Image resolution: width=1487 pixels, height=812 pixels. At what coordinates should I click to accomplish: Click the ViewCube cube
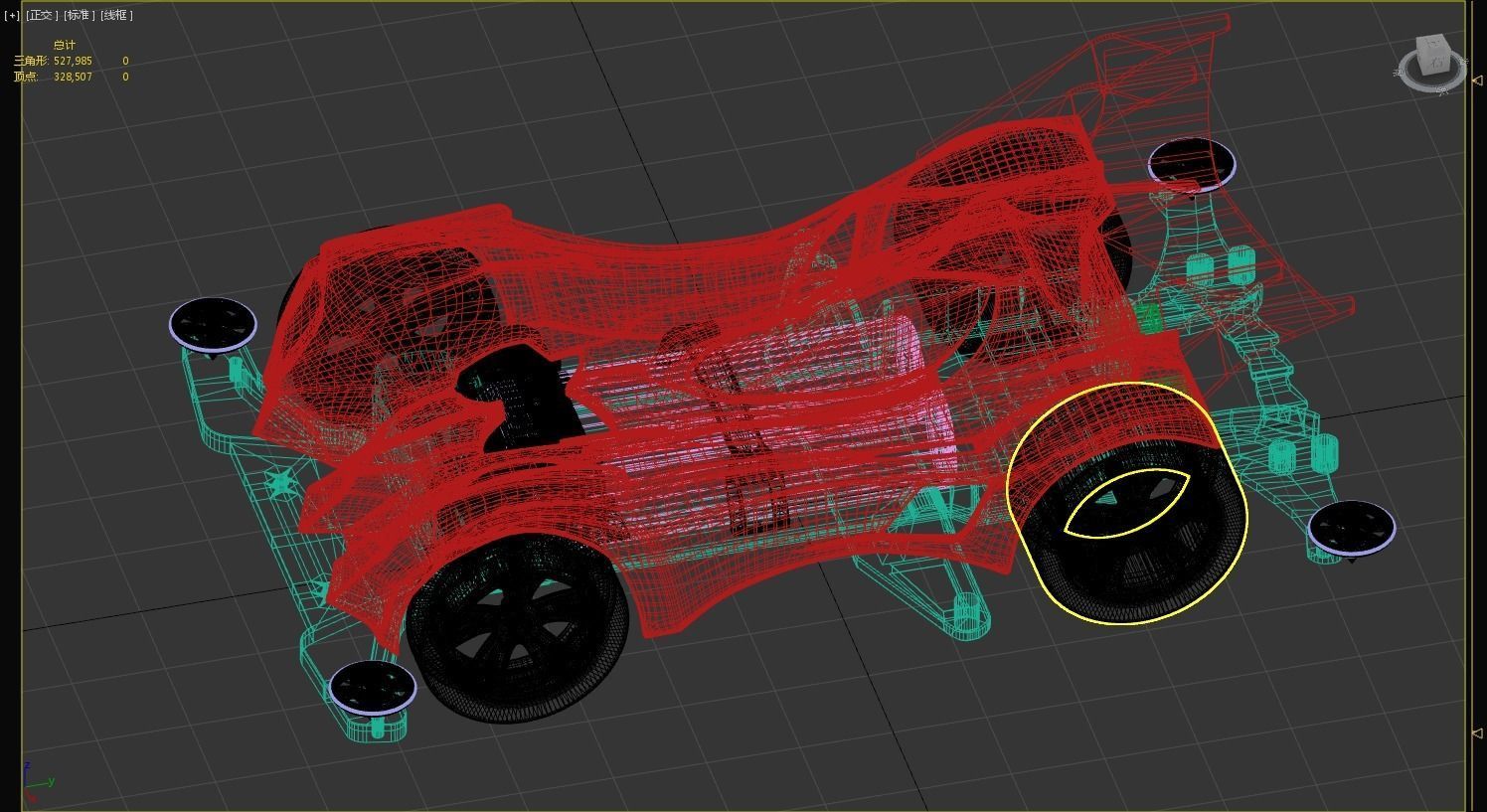tap(1434, 54)
